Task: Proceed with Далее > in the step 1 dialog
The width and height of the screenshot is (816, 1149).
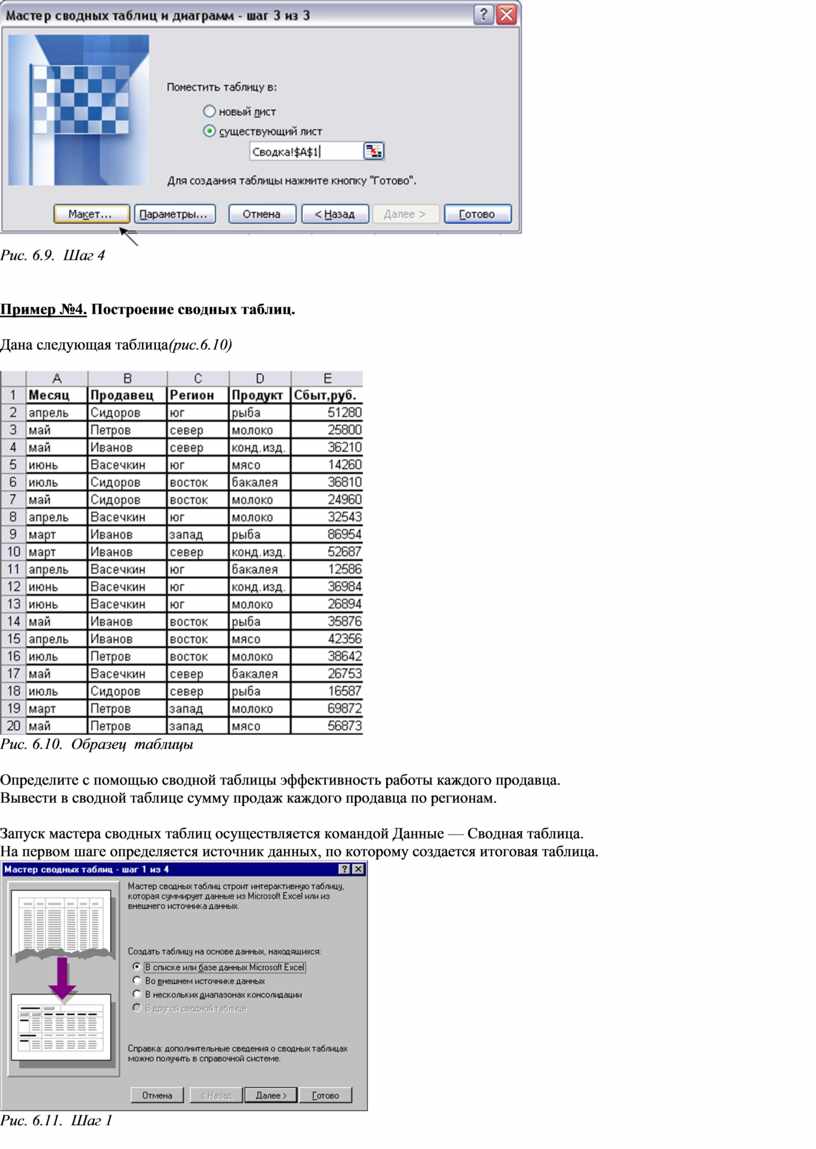Action: tap(271, 1096)
